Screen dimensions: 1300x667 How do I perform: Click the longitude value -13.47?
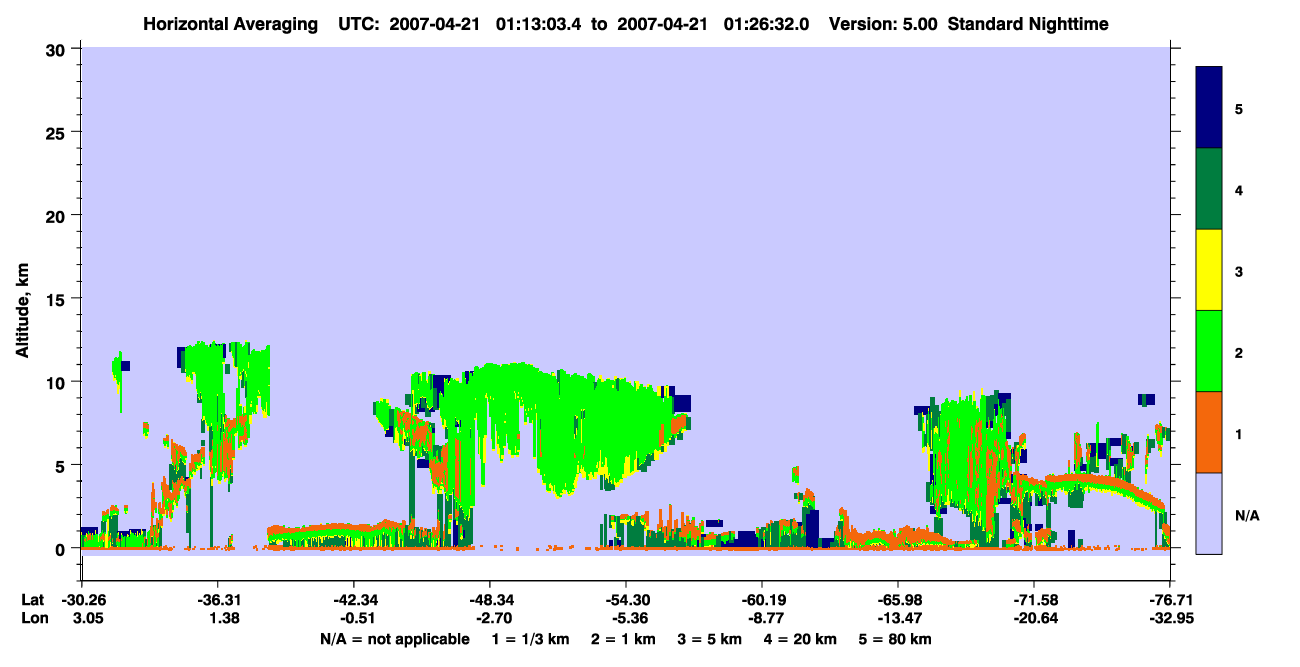[x=898, y=619]
